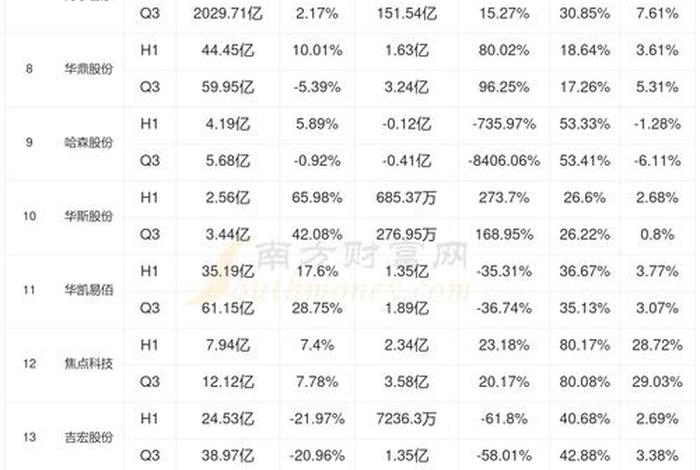Select the 焦点科技 company cell
The width and height of the screenshot is (700, 470).
click(93, 363)
